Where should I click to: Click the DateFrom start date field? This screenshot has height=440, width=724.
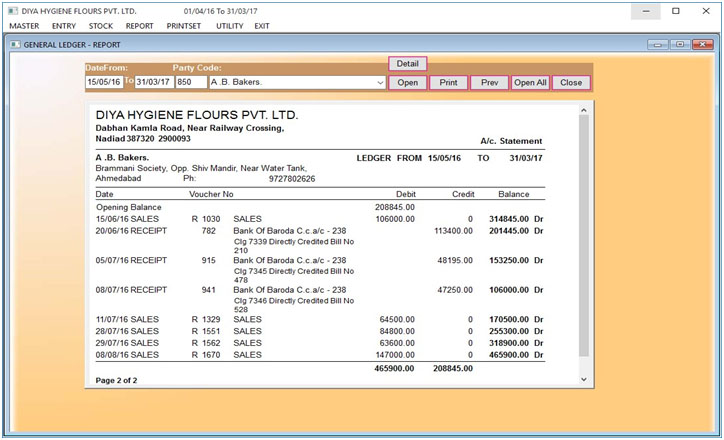coord(104,83)
